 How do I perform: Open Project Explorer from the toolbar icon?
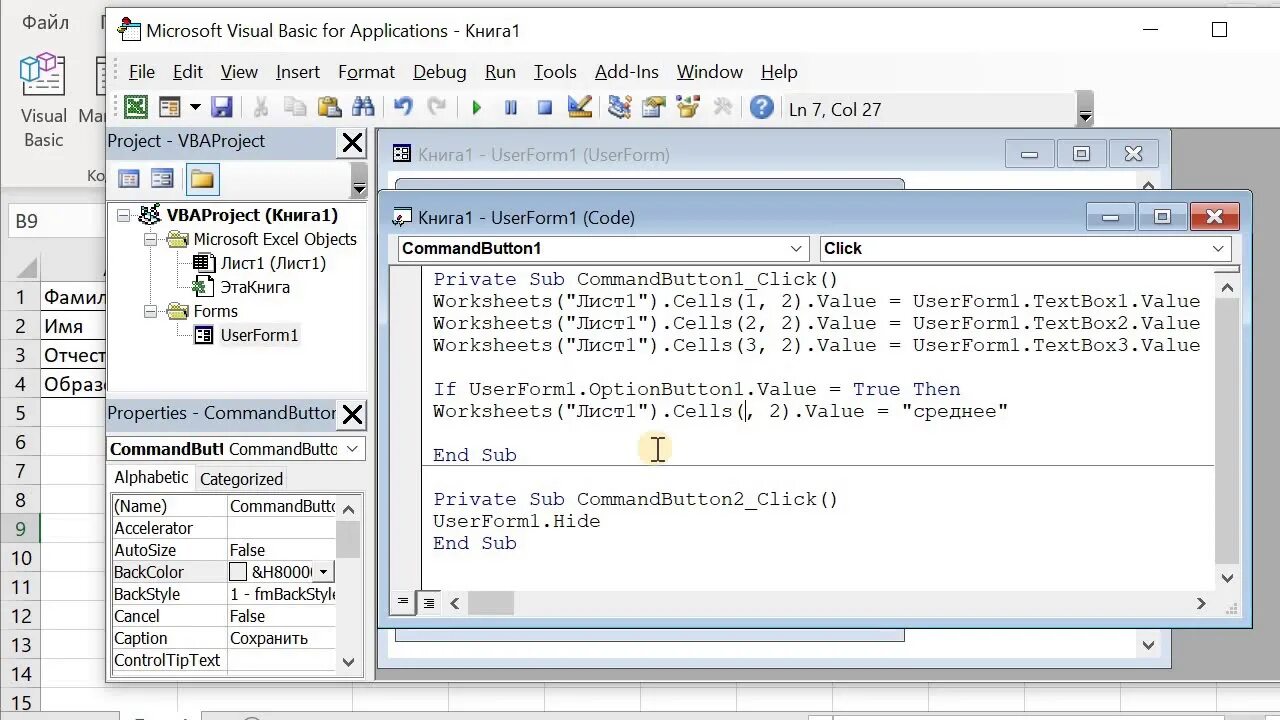click(619, 107)
